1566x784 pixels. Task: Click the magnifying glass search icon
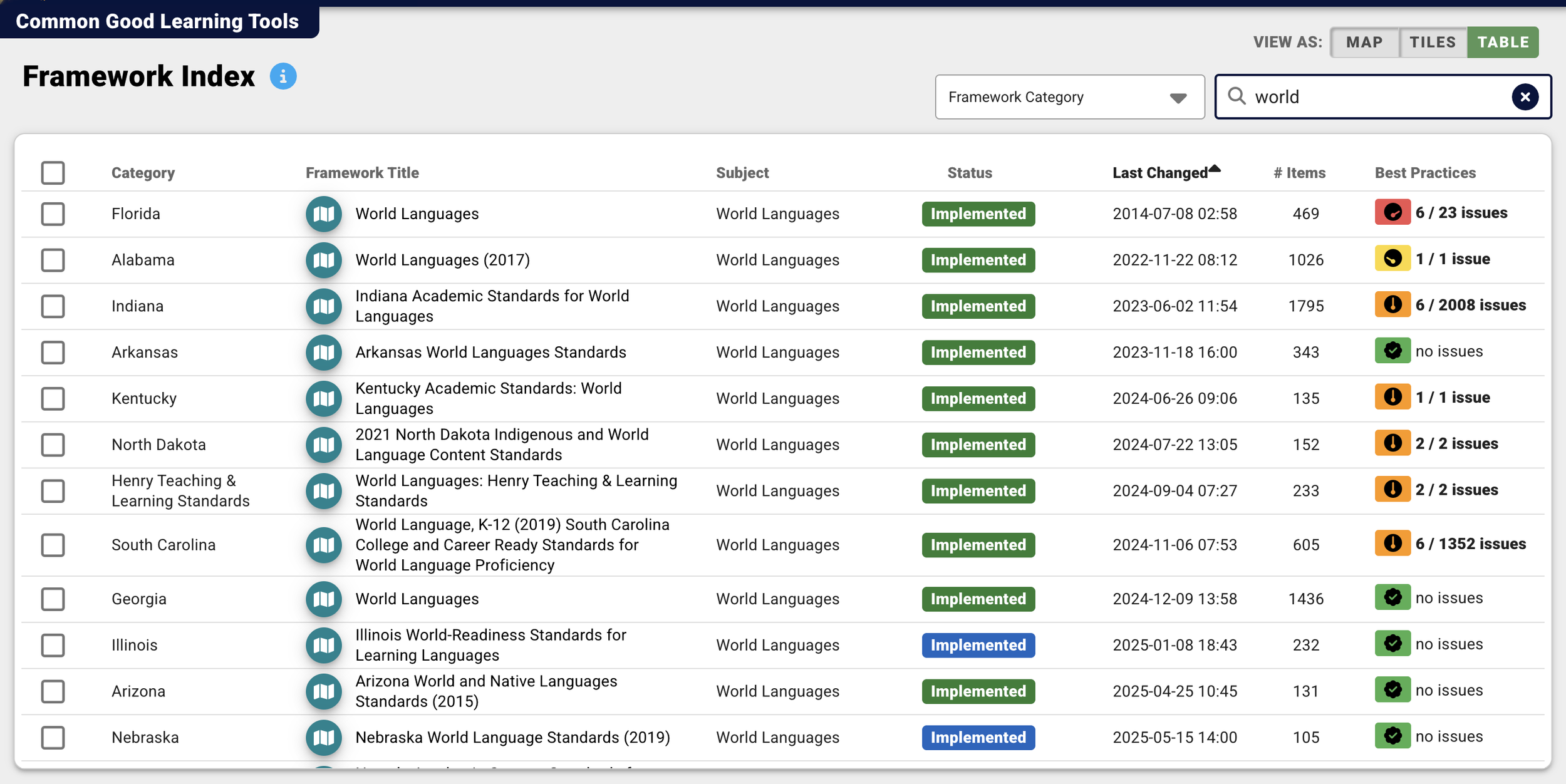point(1237,96)
